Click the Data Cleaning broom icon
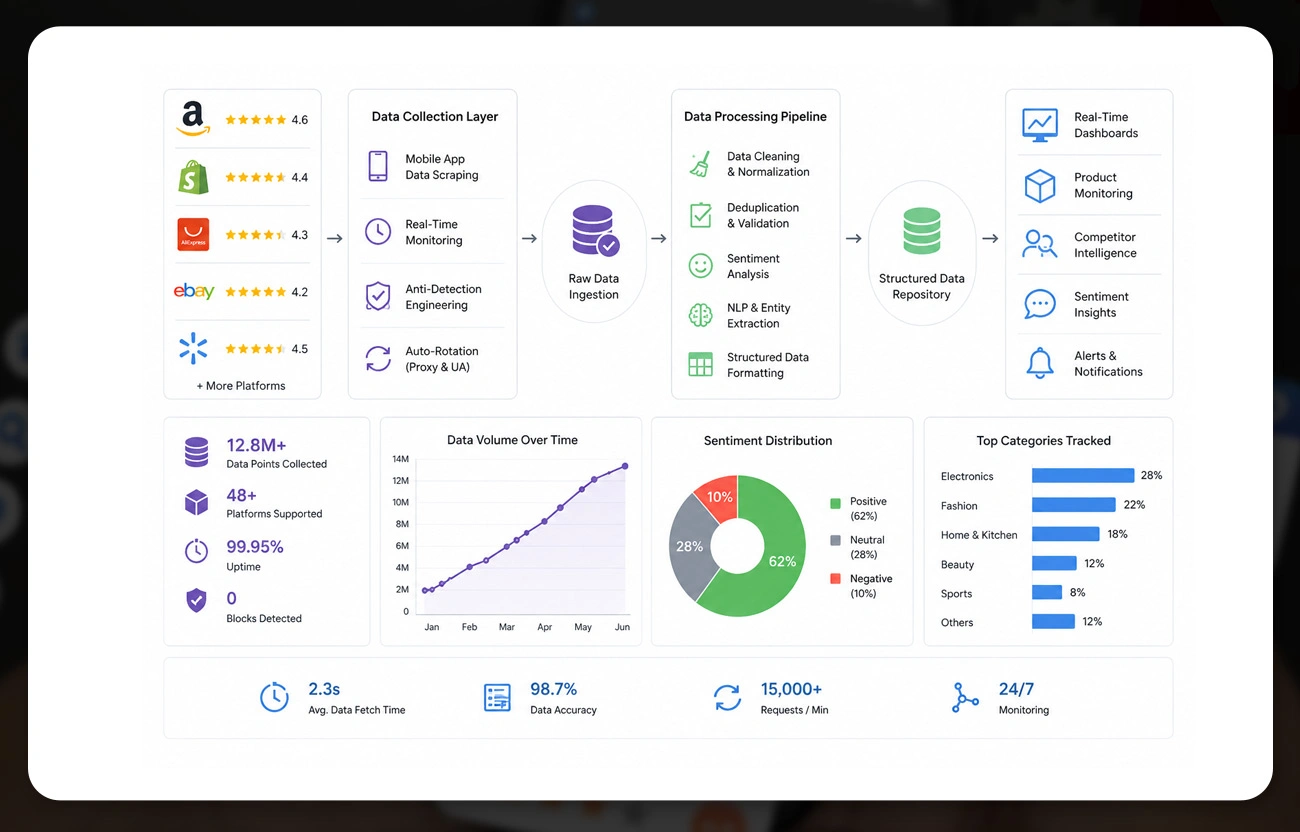Image resolution: width=1300 pixels, height=832 pixels. coord(700,164)
